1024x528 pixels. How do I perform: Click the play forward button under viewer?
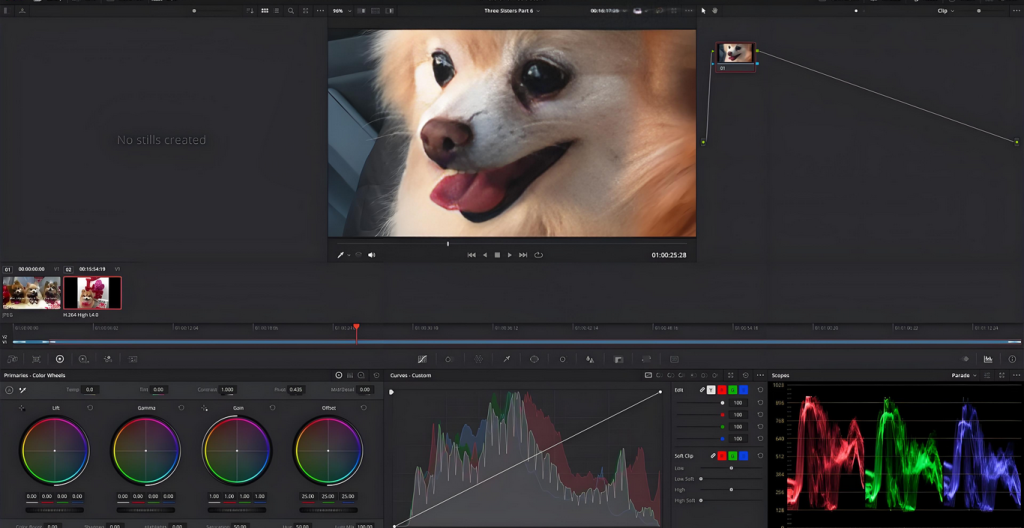coord(509,255)
